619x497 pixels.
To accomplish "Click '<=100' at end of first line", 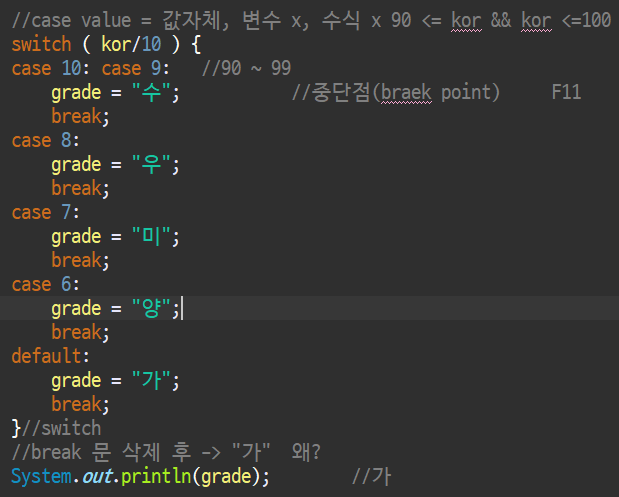I will point(586,20).
